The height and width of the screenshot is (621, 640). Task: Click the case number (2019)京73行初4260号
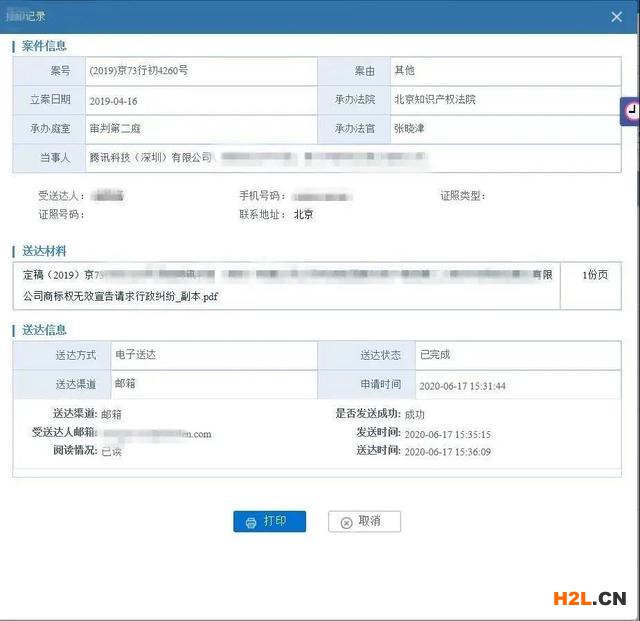click(139, 72)
